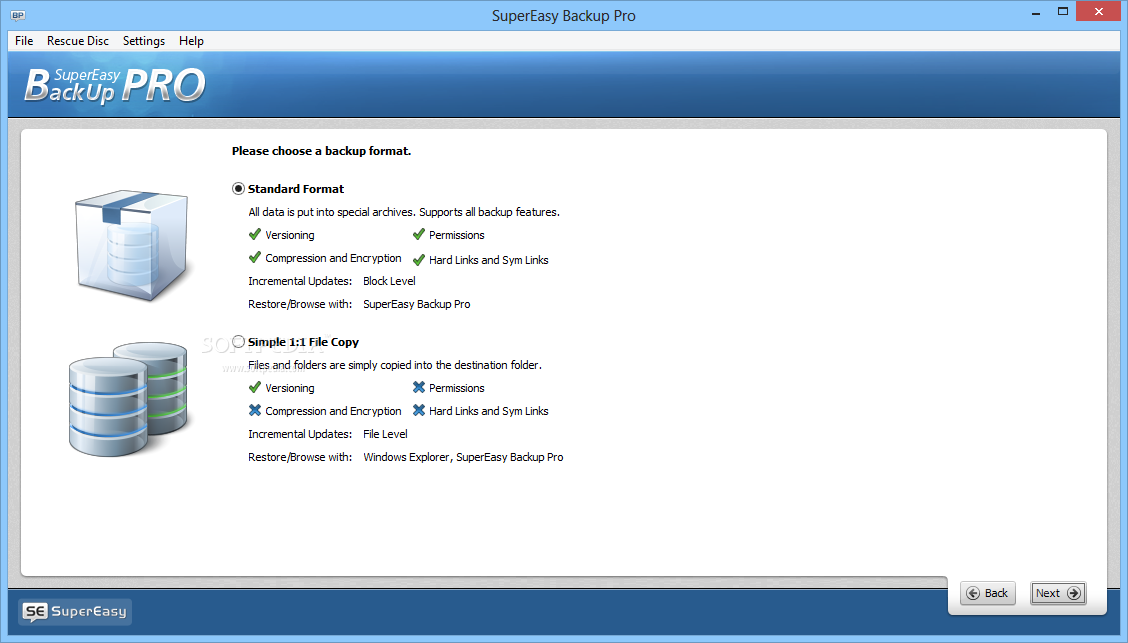Click the green check beside Standard Compression and Encryption

coord(255,257)
